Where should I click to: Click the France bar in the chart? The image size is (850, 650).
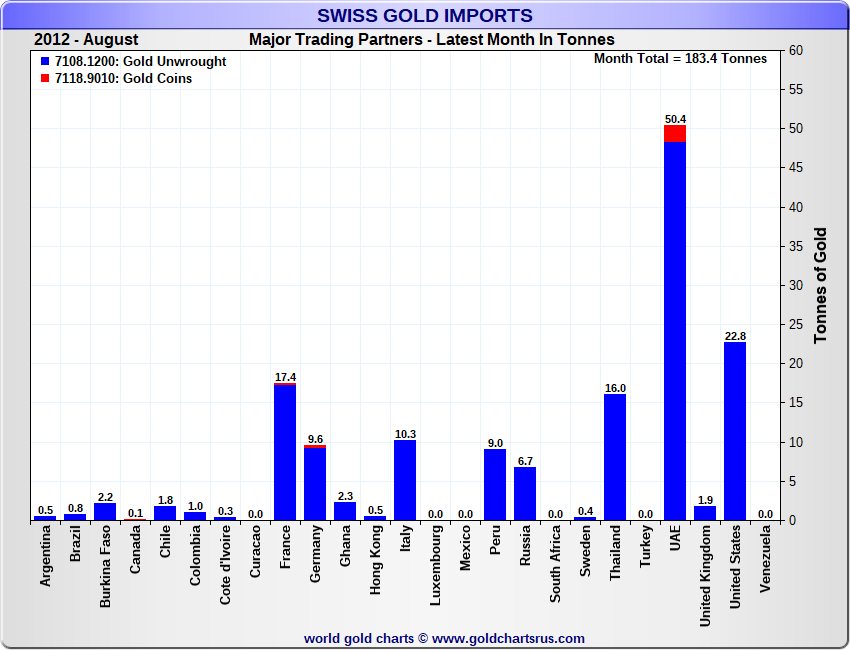pyautogui.click(x=285, y=452)
